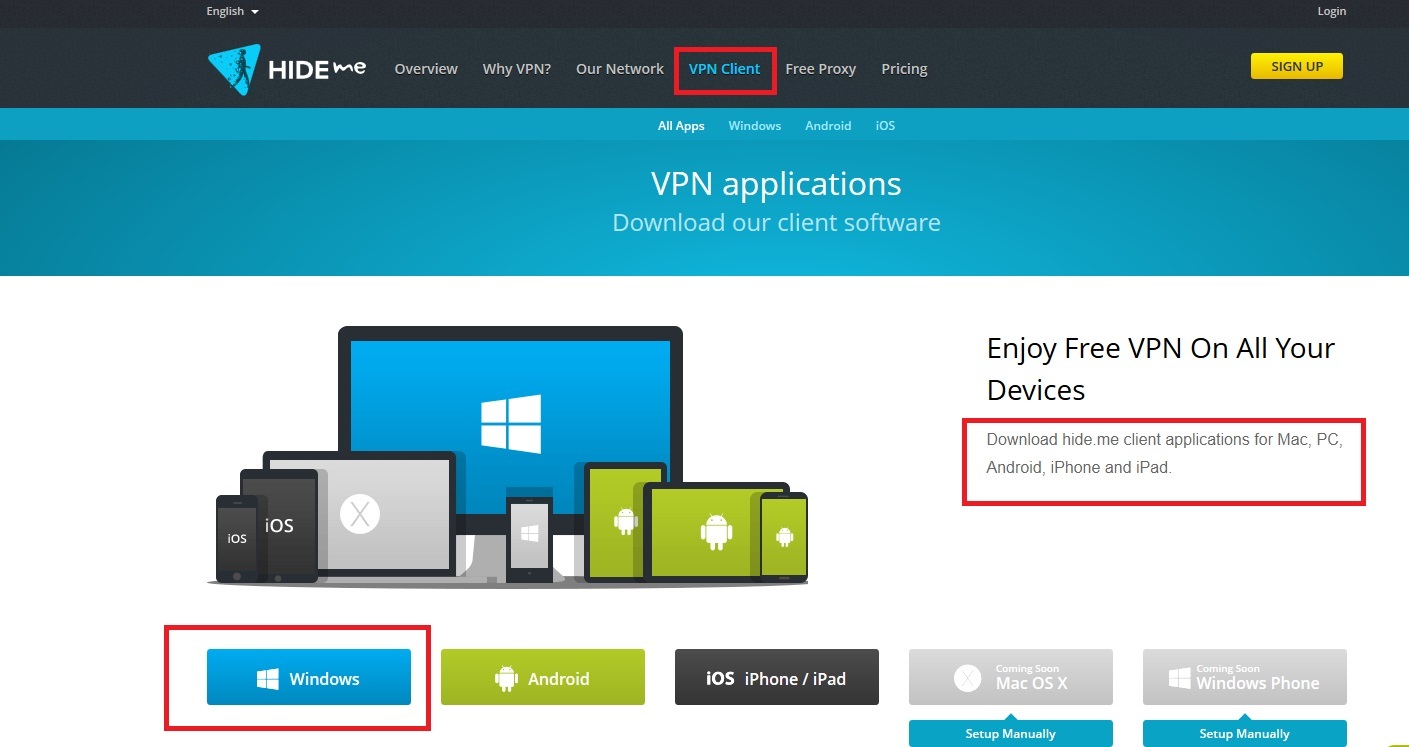Click the Mac X icon in Mac OS X button

coord(967,679)
